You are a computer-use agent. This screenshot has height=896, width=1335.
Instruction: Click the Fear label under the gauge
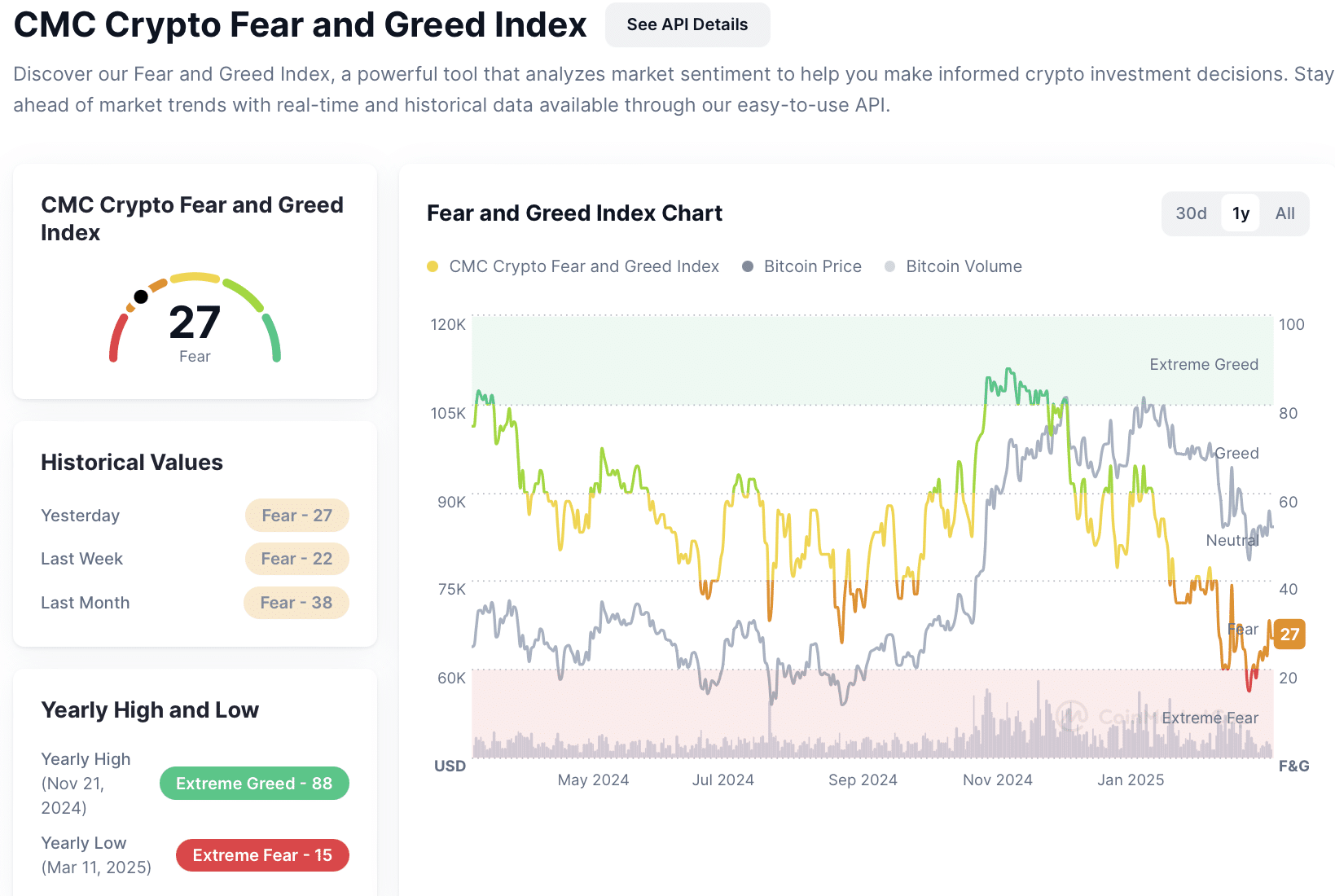click(195, 357)
